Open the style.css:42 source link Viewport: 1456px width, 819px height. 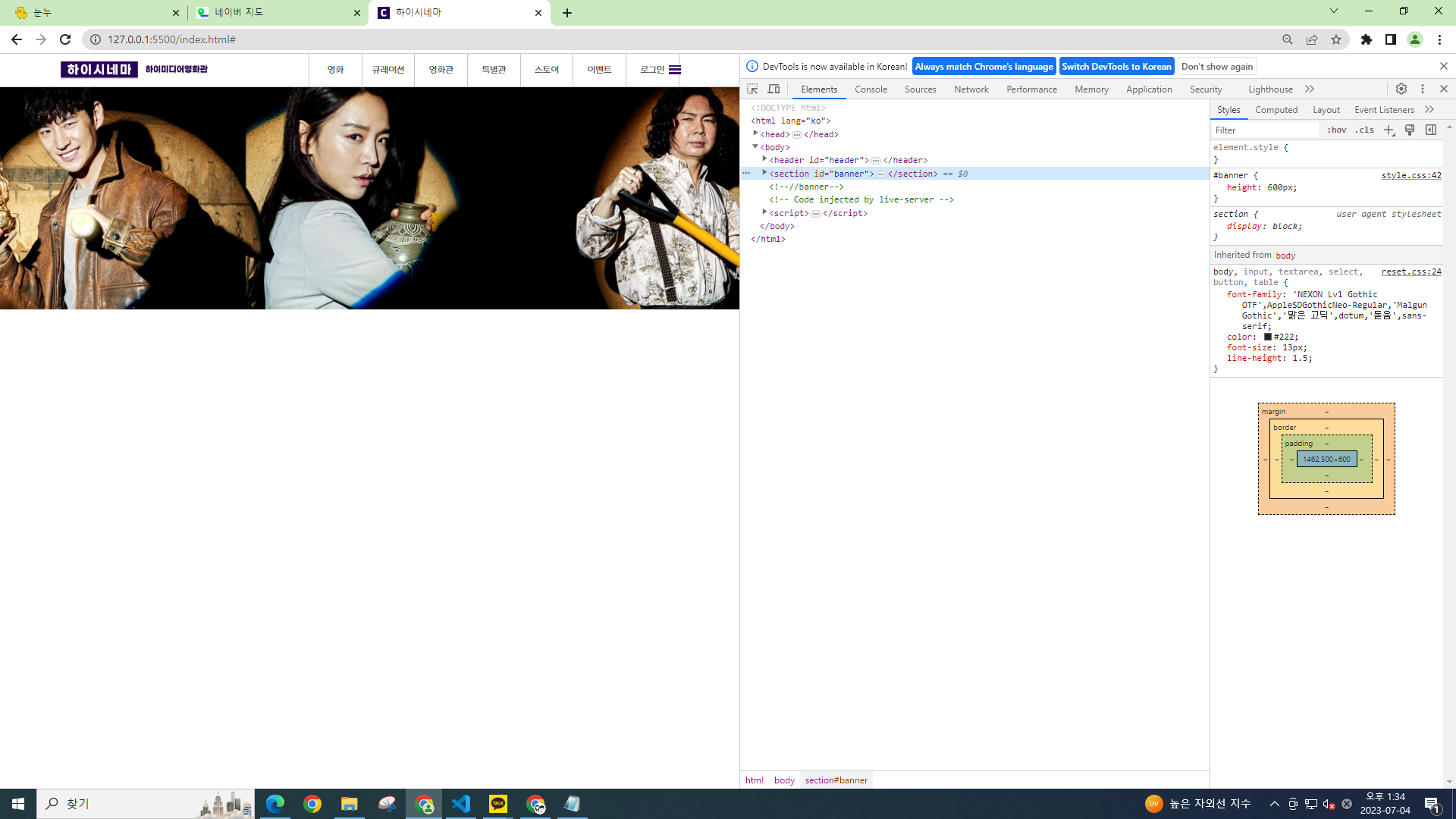click(1410, 175)
